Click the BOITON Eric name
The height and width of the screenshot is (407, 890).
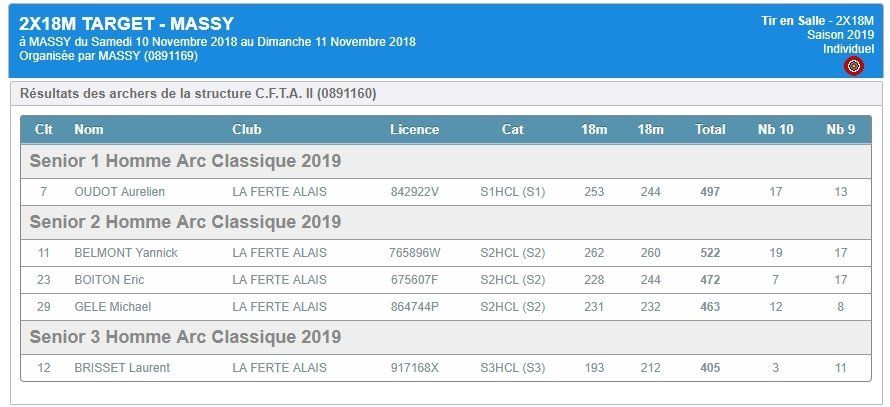click(x=110, y=280)
